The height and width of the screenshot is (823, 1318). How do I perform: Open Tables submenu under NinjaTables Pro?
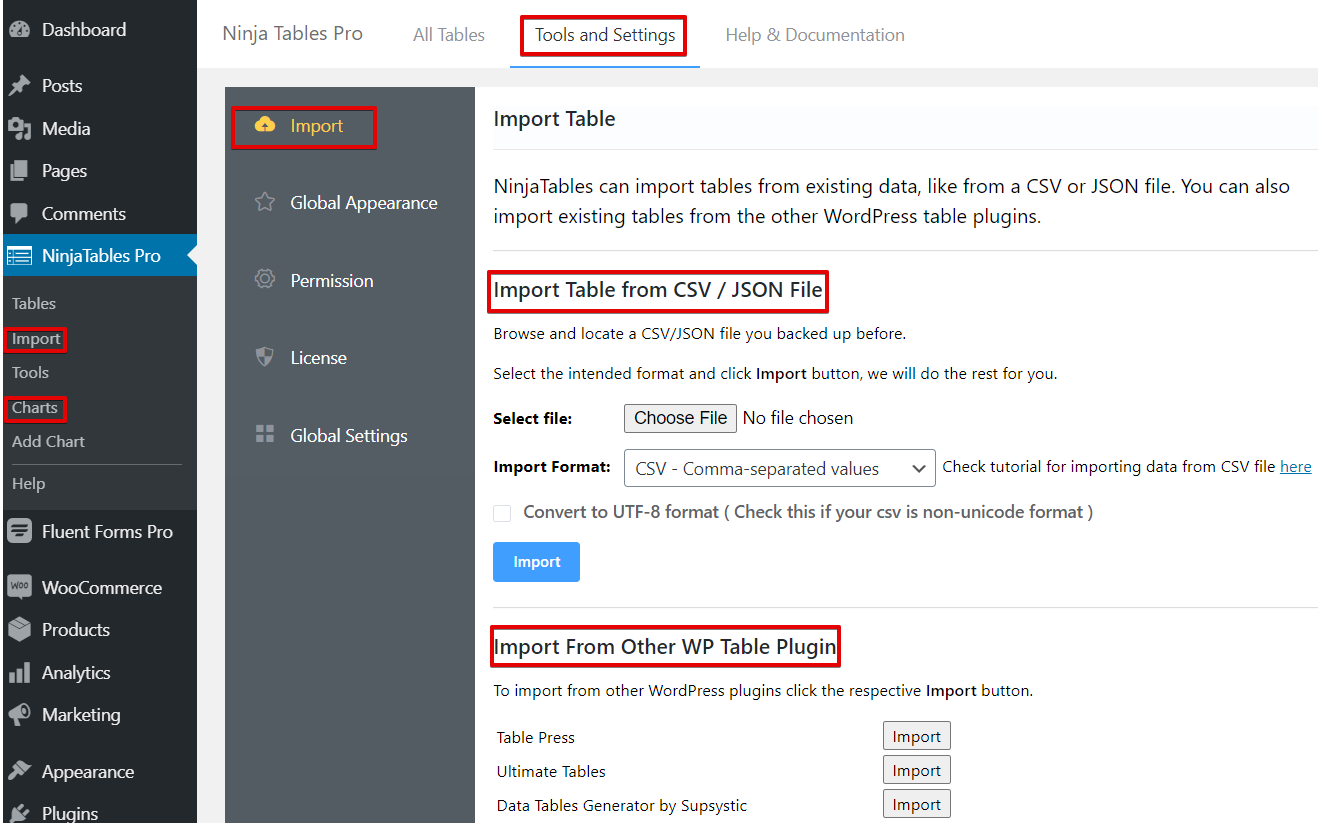(34, 303)
